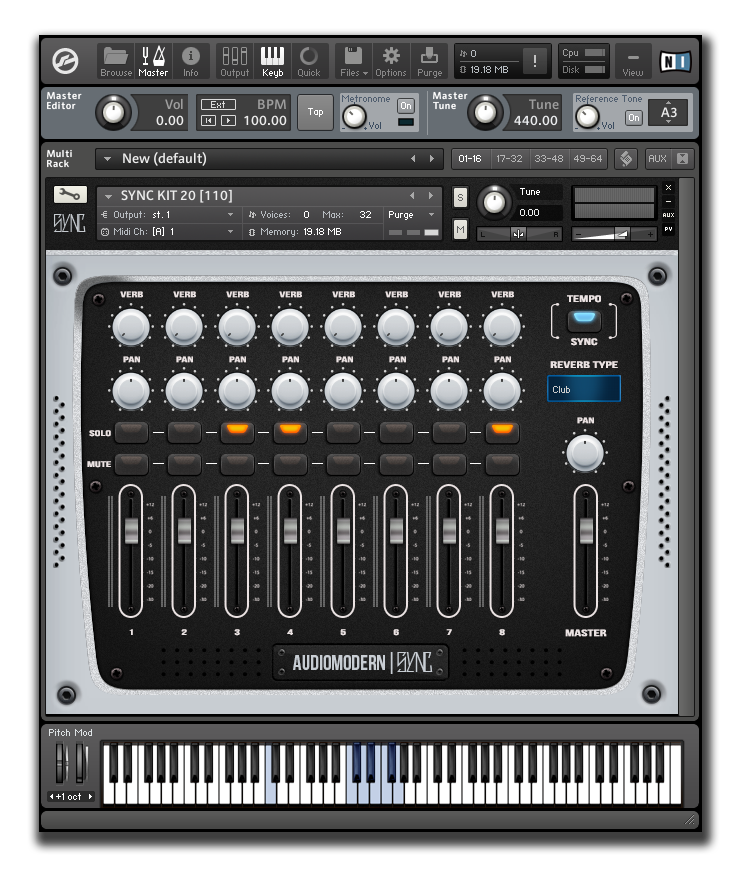Toggle the AUX sends panel
Viewport: 735px width, 869px height.
point(657,159)
